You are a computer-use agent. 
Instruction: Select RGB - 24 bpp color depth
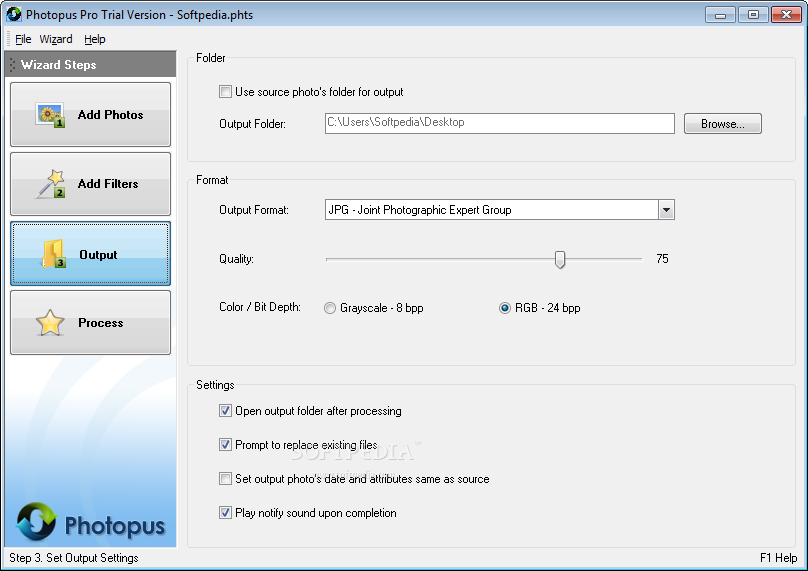click(505, 308)
